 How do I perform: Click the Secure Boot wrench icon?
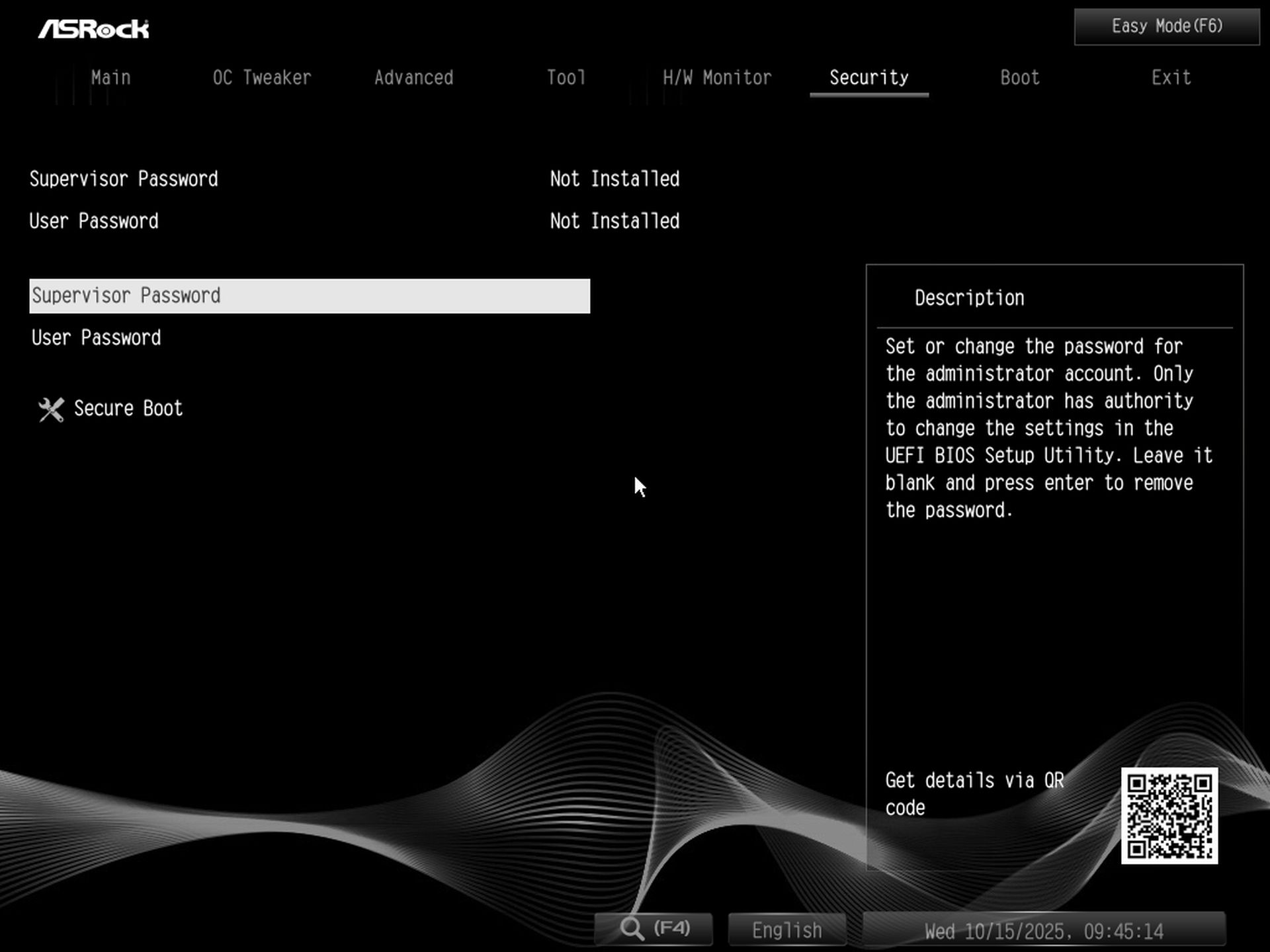coord(51,409)
